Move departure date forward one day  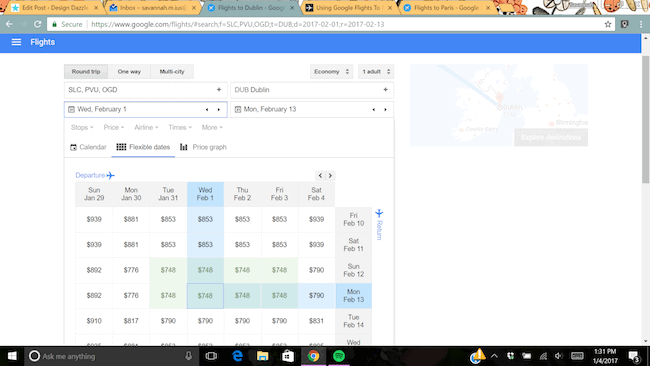point(219,109)
